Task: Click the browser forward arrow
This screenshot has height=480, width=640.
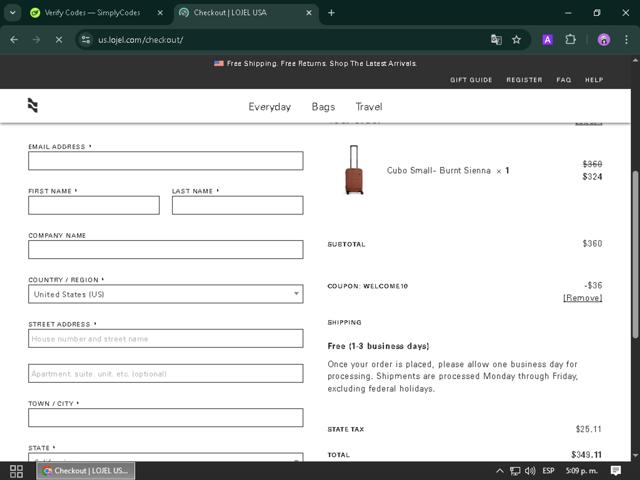Action: coord(36,40)
